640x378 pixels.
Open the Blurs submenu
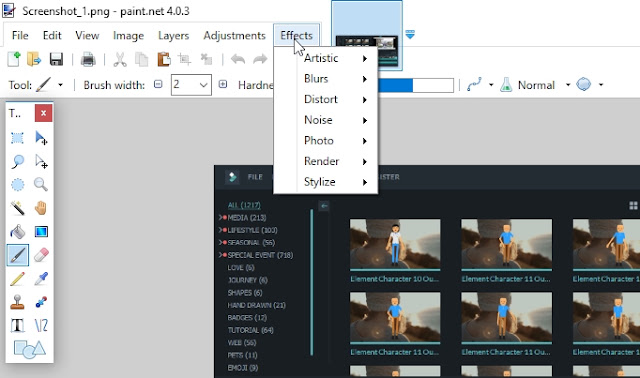click(336, 79)
